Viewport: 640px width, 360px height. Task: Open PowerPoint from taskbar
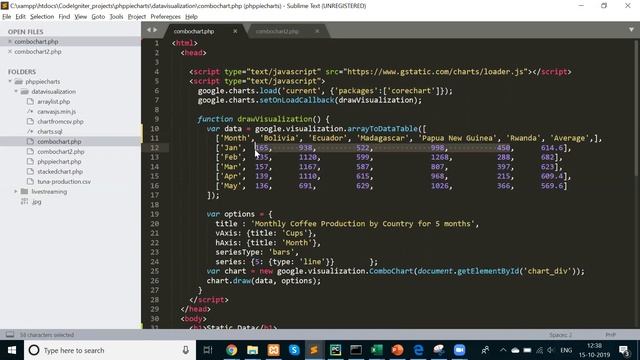tap(397, 350)
